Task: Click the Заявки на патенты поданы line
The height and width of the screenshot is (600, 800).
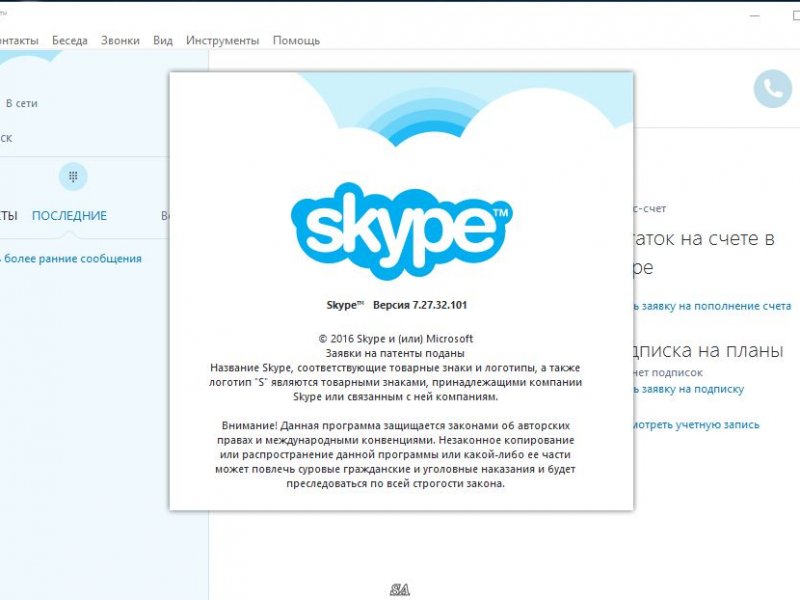Action: pyautogui.click(x=395, y=353)
